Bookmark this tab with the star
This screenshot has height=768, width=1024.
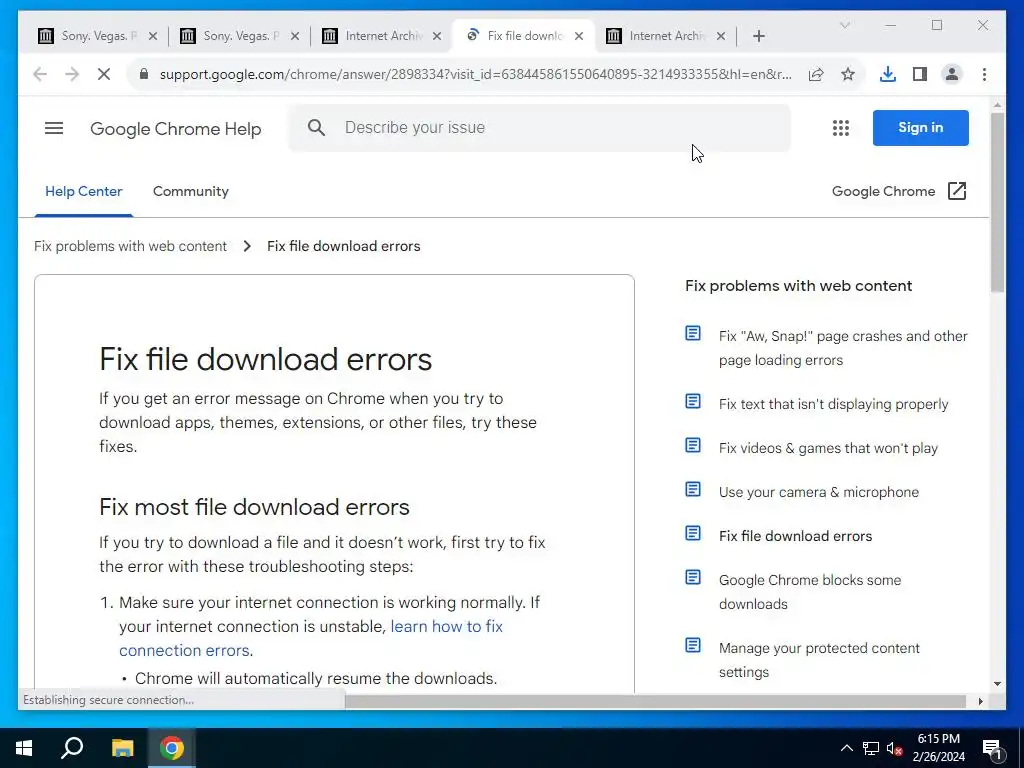coord(848,74)
